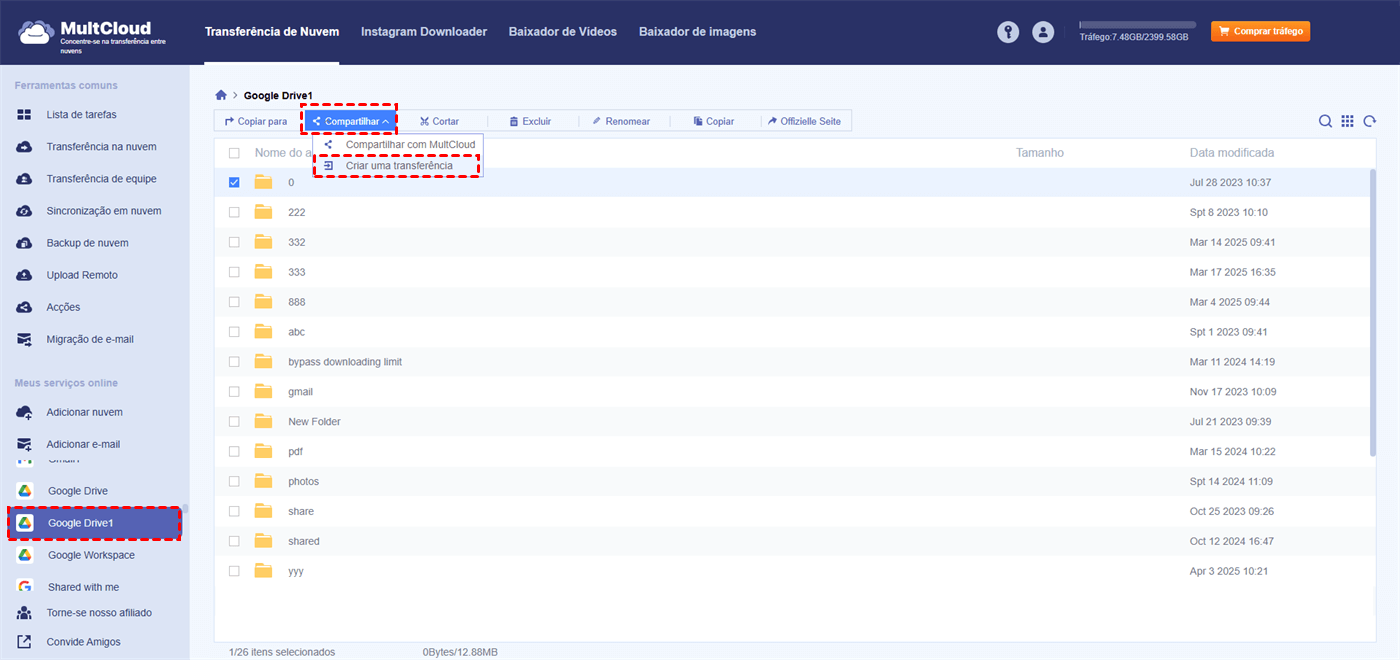
Task: Click the home breadcrumb icon
Action: [x=221, y=95]
